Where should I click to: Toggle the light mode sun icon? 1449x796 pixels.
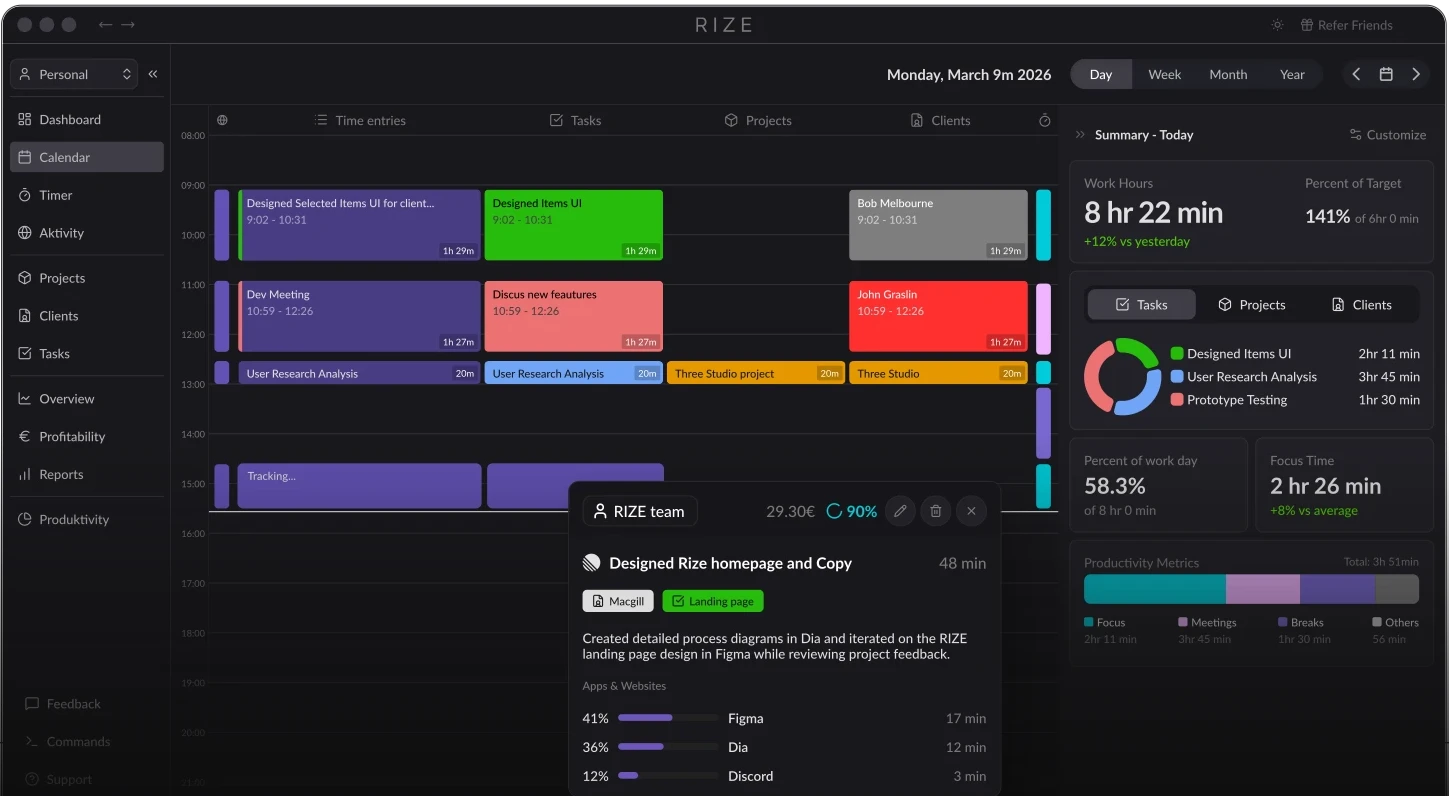click(x=1277, y=25)
